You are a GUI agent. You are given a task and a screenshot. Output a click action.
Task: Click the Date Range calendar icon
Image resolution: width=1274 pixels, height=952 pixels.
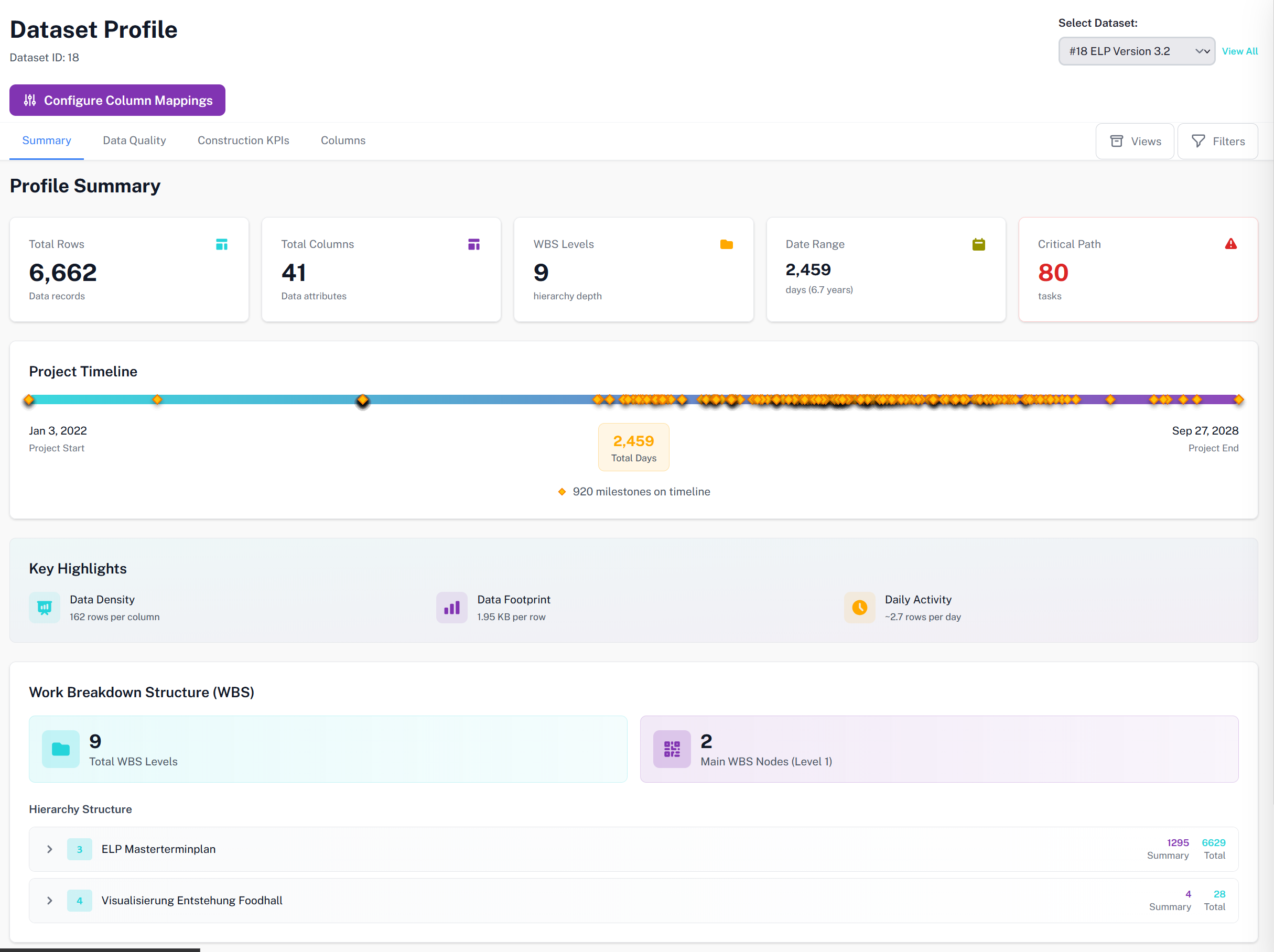tap(978, 244)
